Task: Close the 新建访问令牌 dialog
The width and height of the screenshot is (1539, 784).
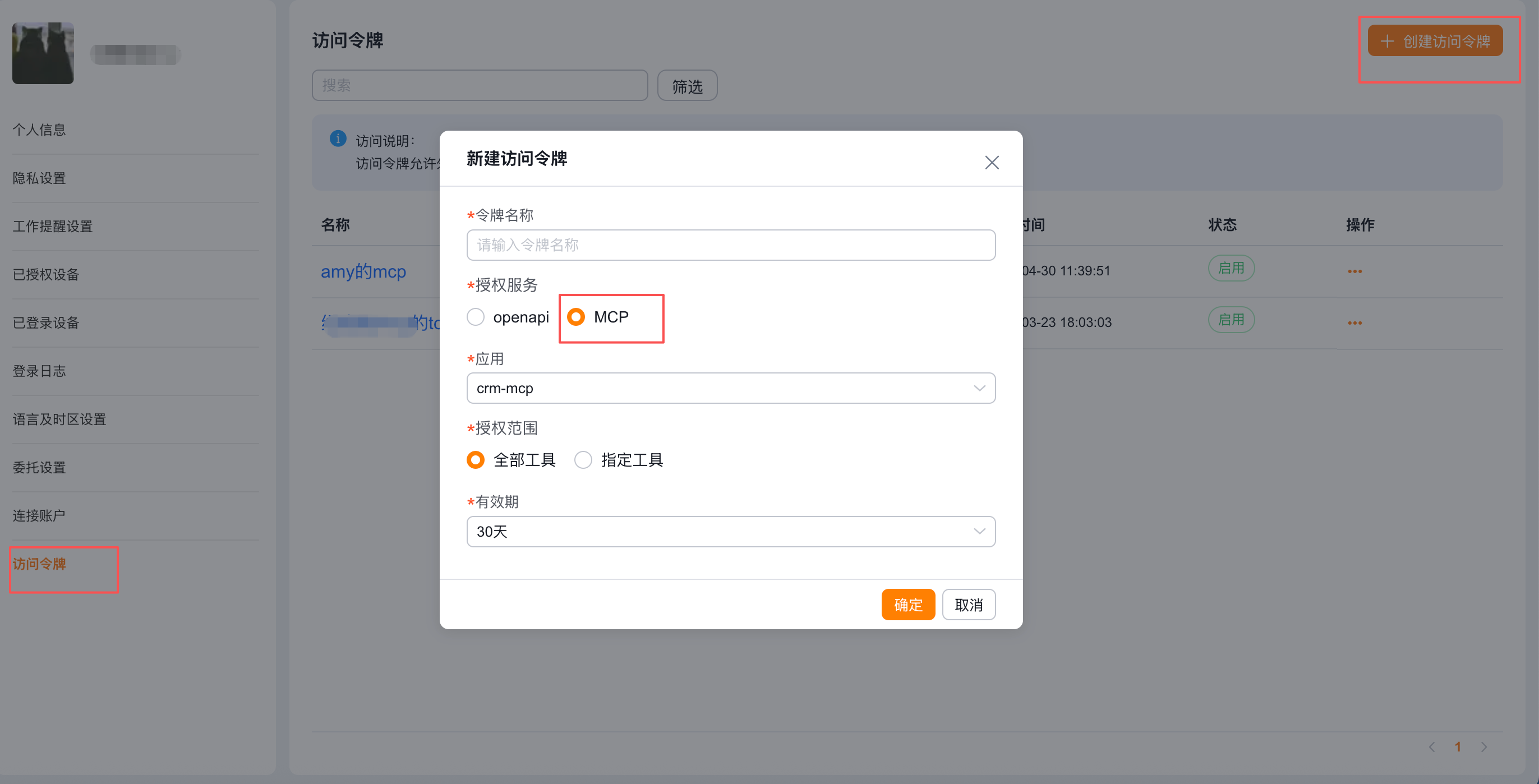Action: [x=992, y=163]
